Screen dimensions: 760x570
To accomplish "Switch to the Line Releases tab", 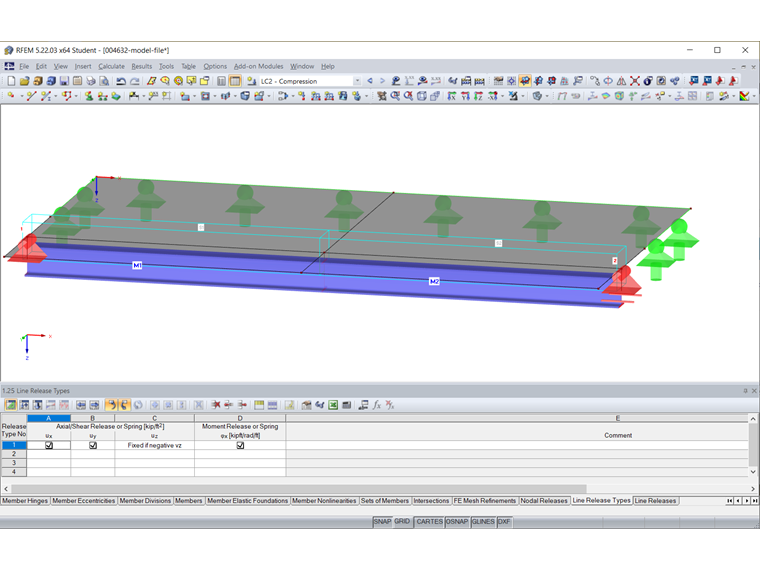I will click(x=655, y=501).
